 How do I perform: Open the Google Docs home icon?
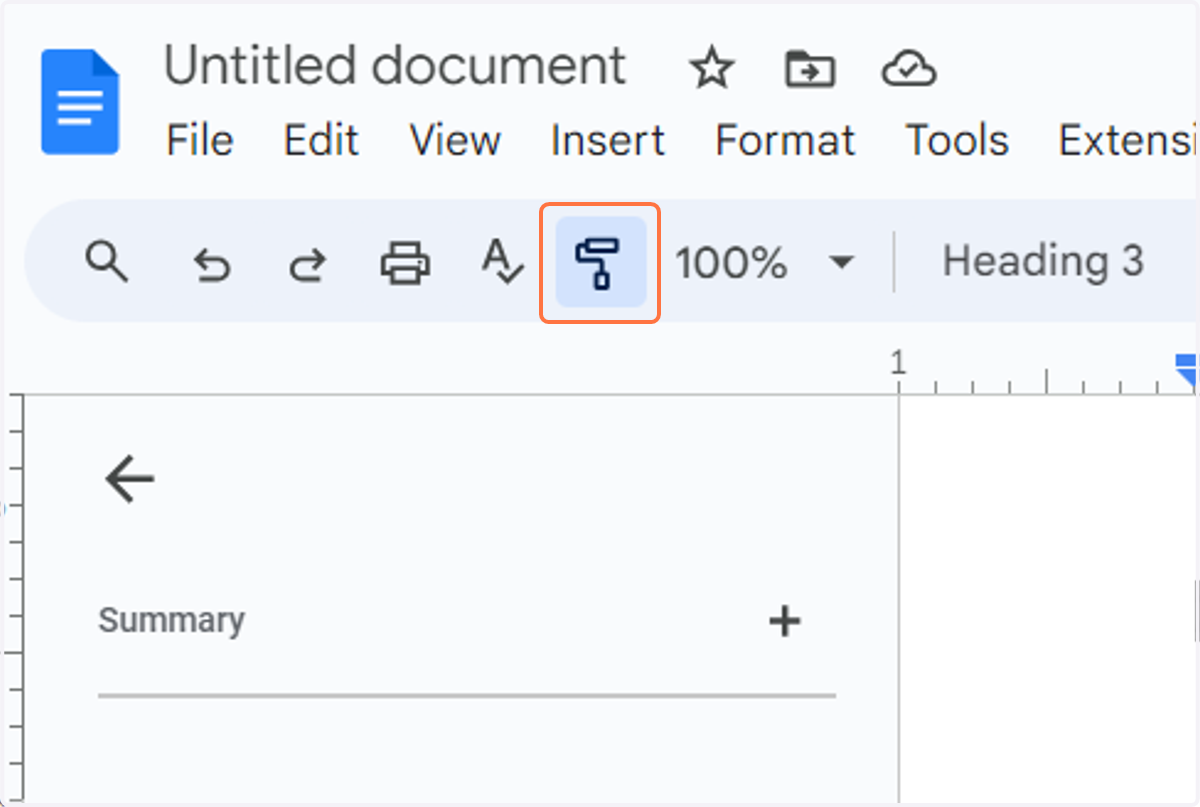pos(80,102)
